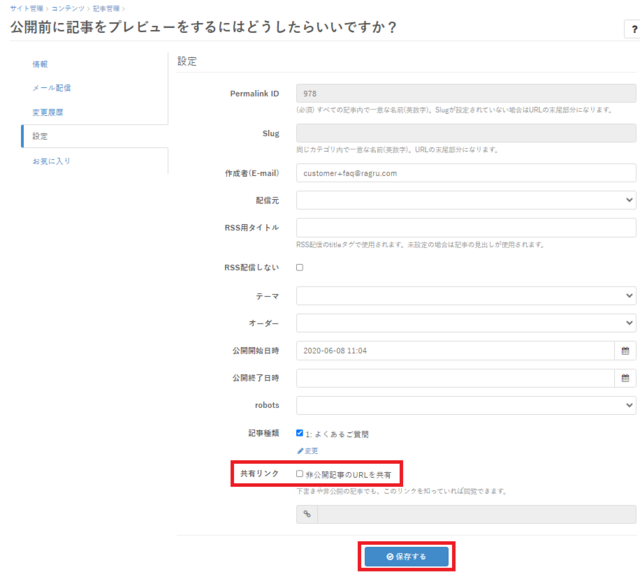
Task: Click the 公開開始日時 date field
Action: point(455,351)
